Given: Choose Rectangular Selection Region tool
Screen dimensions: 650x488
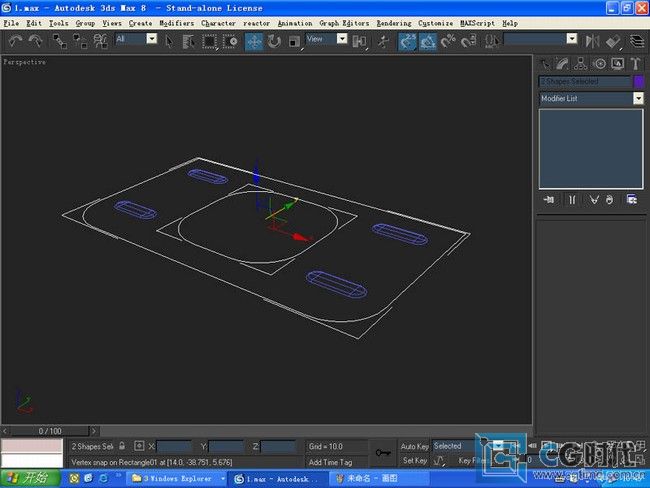Looking at the screenshot, I should [209, 41].
